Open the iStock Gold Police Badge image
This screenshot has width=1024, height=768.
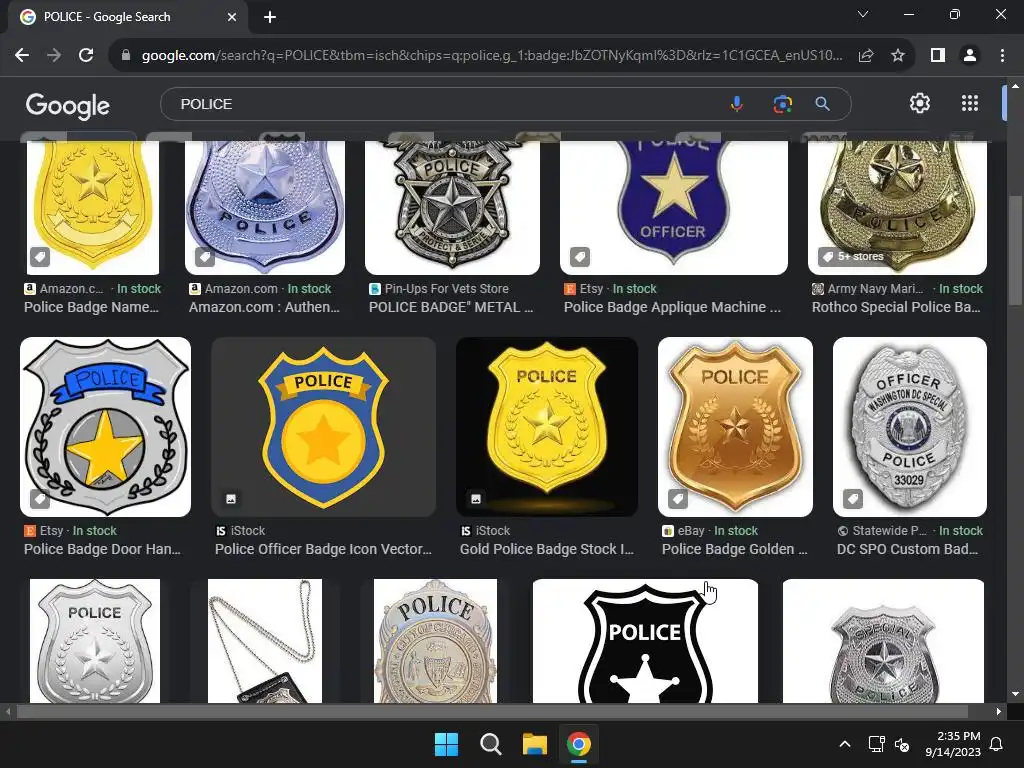547,427
